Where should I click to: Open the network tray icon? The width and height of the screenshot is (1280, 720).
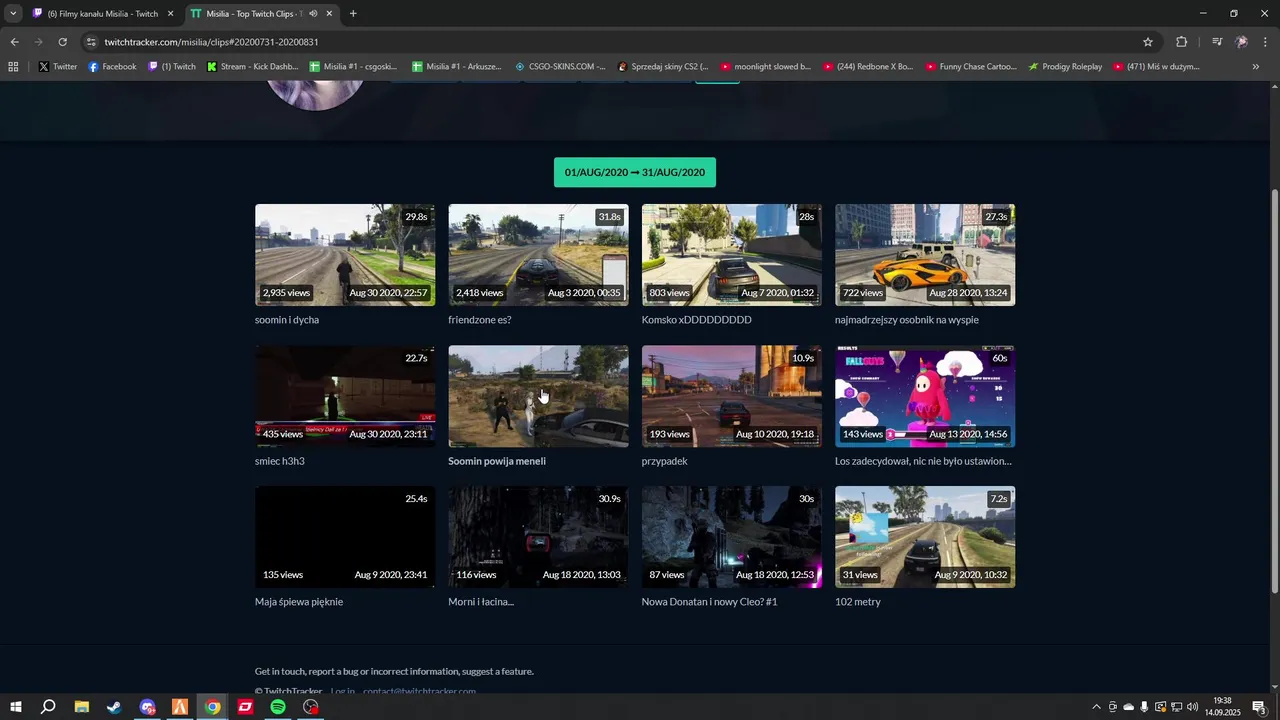(1176, 707)
